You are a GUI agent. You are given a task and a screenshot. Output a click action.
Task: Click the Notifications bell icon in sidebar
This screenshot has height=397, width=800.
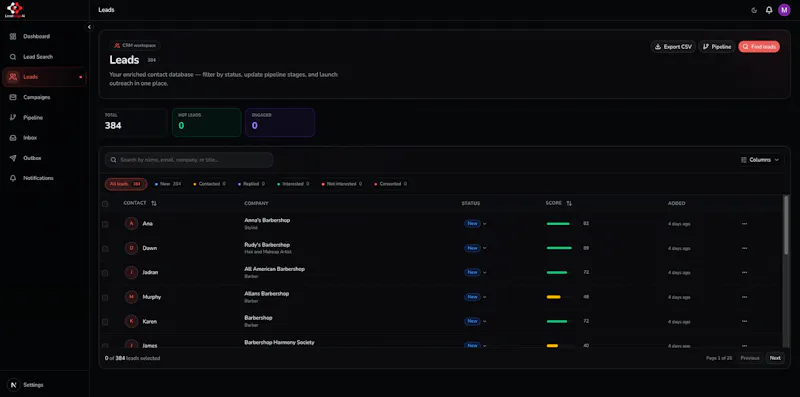click(x=13, y=178)
